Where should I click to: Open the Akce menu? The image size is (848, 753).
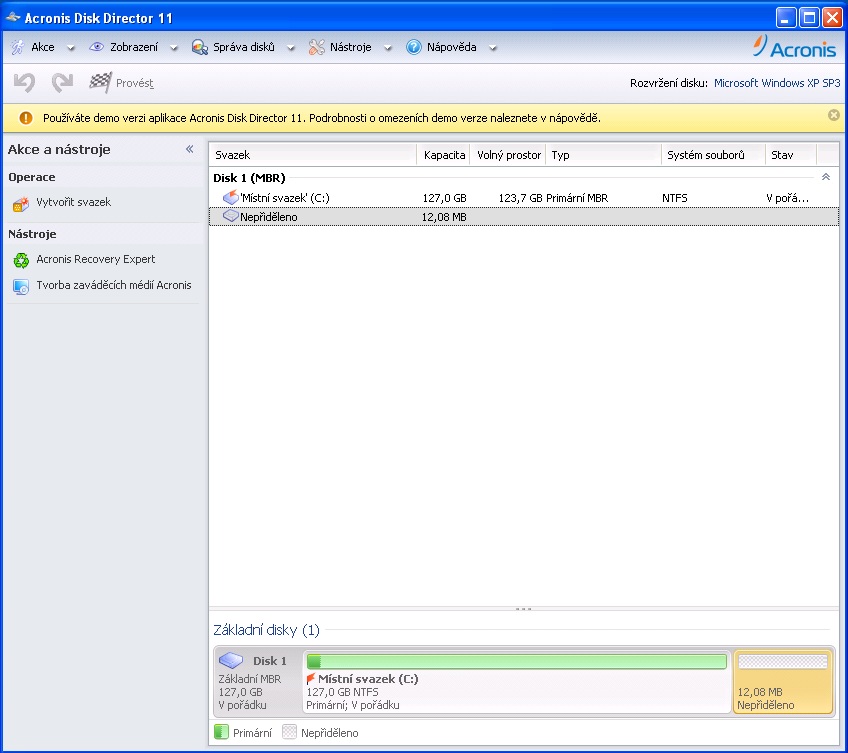point(43,47)
